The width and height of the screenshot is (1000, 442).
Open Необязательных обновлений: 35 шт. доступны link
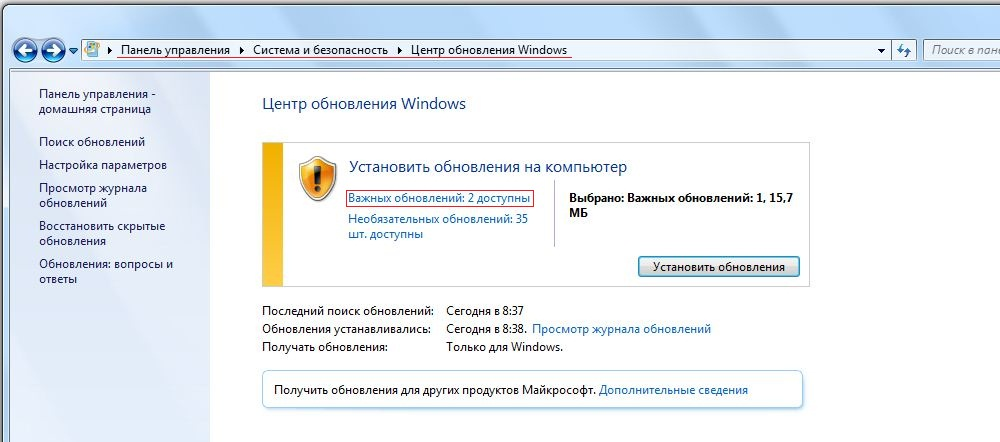438,226
